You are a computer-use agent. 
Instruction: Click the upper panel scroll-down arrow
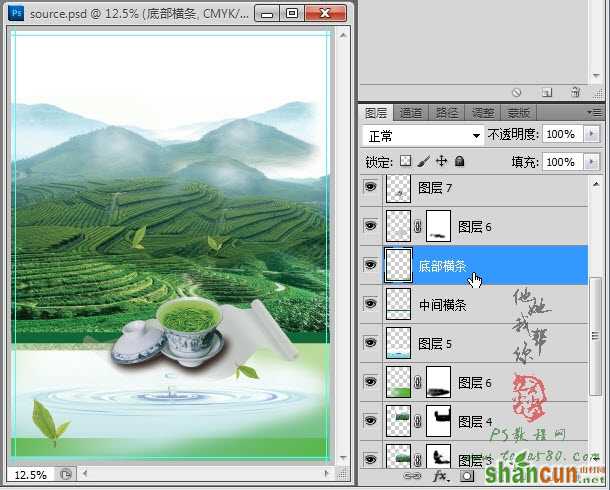point(596,75)
